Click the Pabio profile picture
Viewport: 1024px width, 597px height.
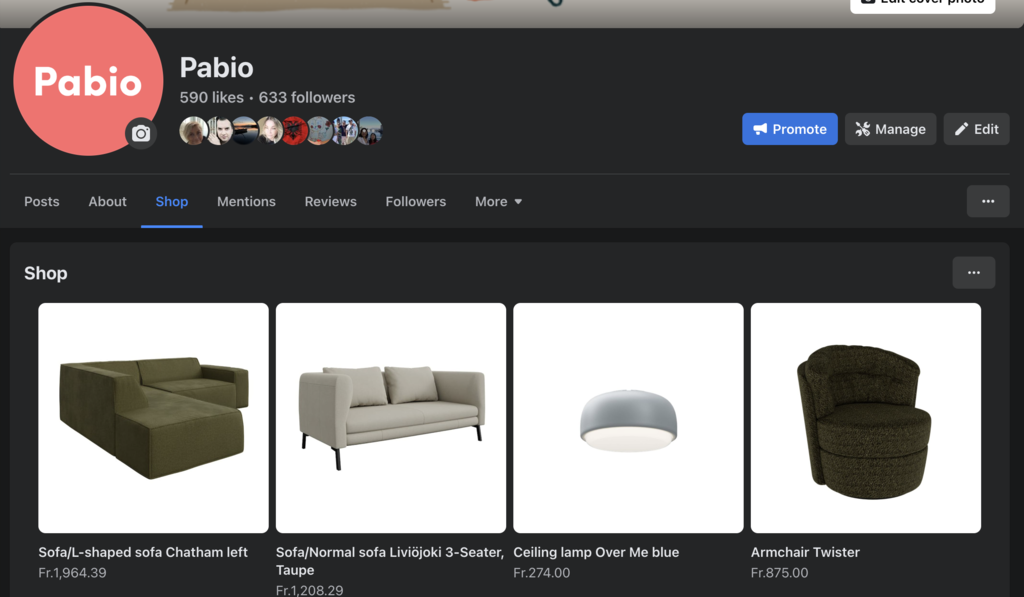88,80
